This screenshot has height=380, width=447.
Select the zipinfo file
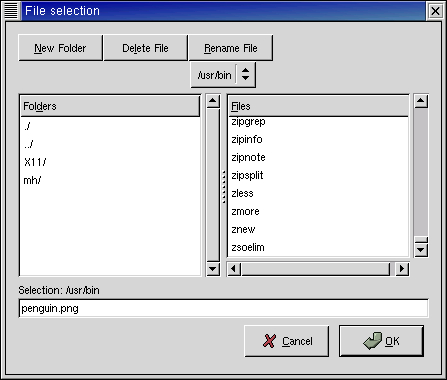coord(318,139)
